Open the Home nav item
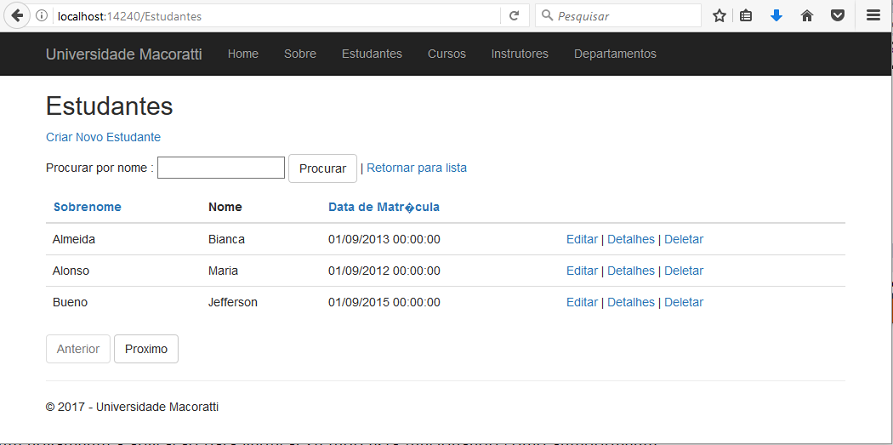Viewport: 893px width, 445px height. tap(243, 54)
